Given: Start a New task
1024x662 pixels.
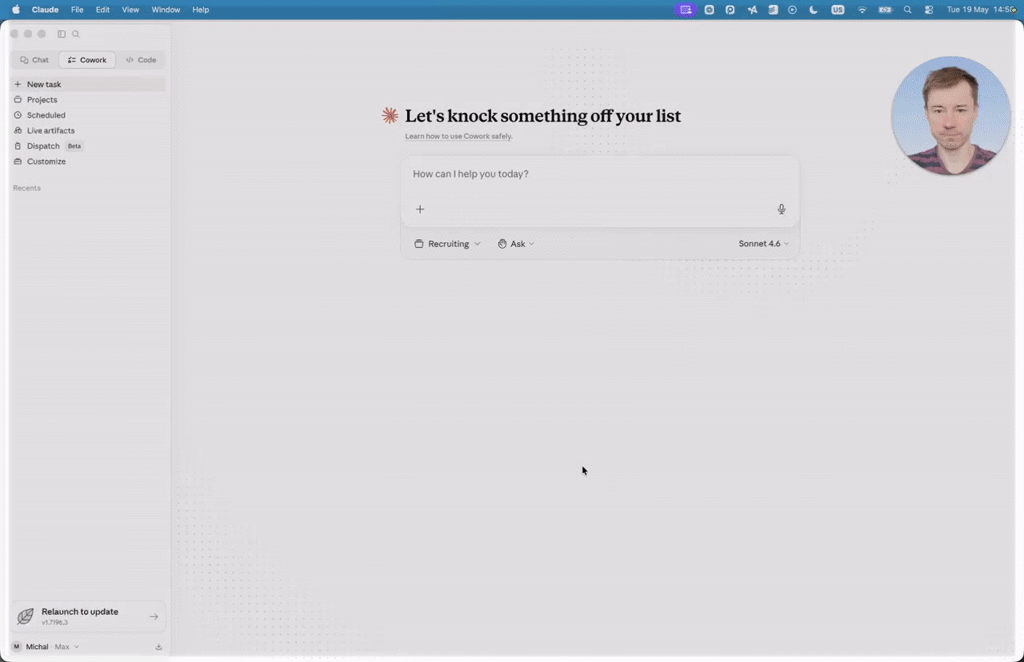Looking at the screenshot, I should click(x=88, y=84).
